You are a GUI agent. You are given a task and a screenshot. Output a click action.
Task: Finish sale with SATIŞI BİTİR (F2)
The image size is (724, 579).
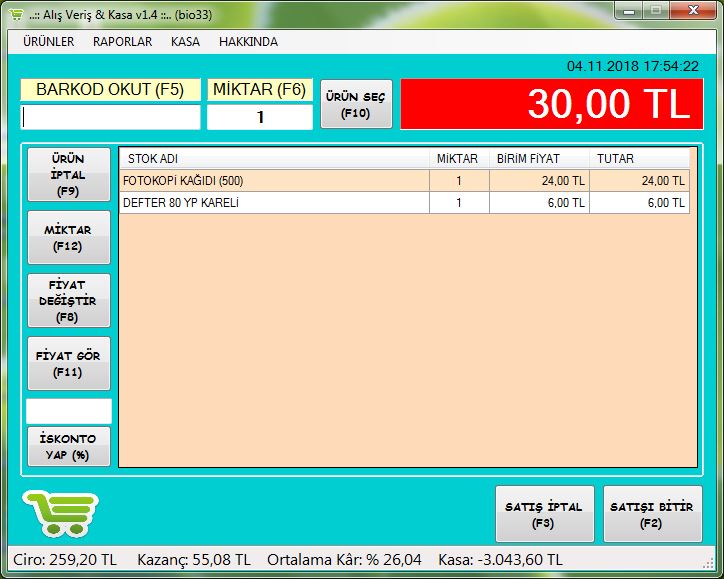(652, 514)
